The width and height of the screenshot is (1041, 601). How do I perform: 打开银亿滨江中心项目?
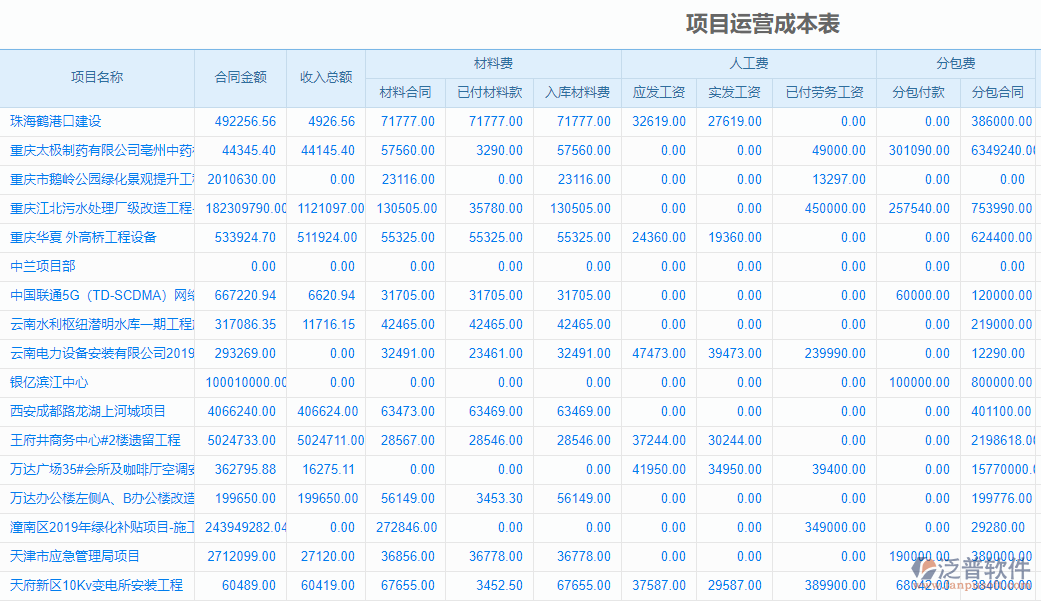[x=48, y=382]
